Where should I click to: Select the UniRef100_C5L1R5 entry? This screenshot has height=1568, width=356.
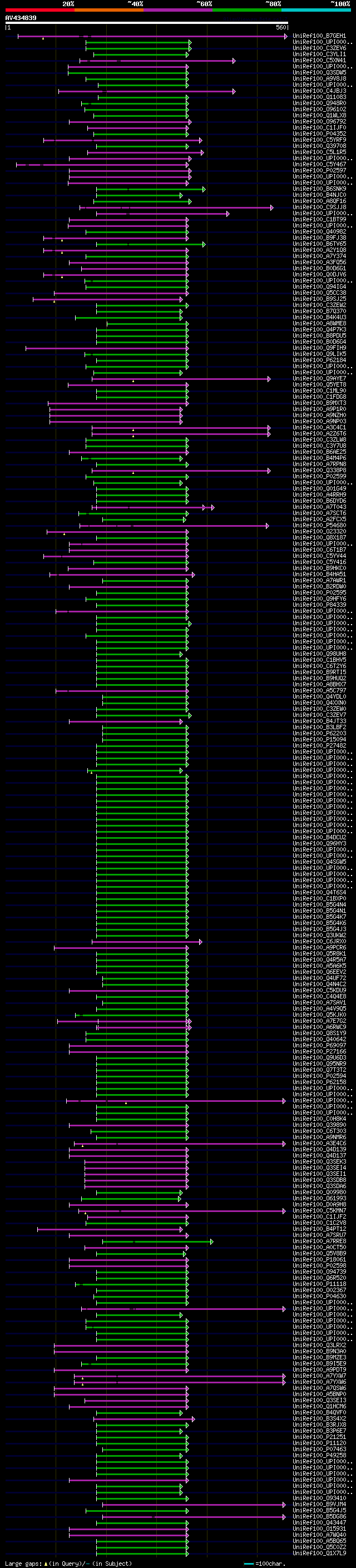[319, 152]
